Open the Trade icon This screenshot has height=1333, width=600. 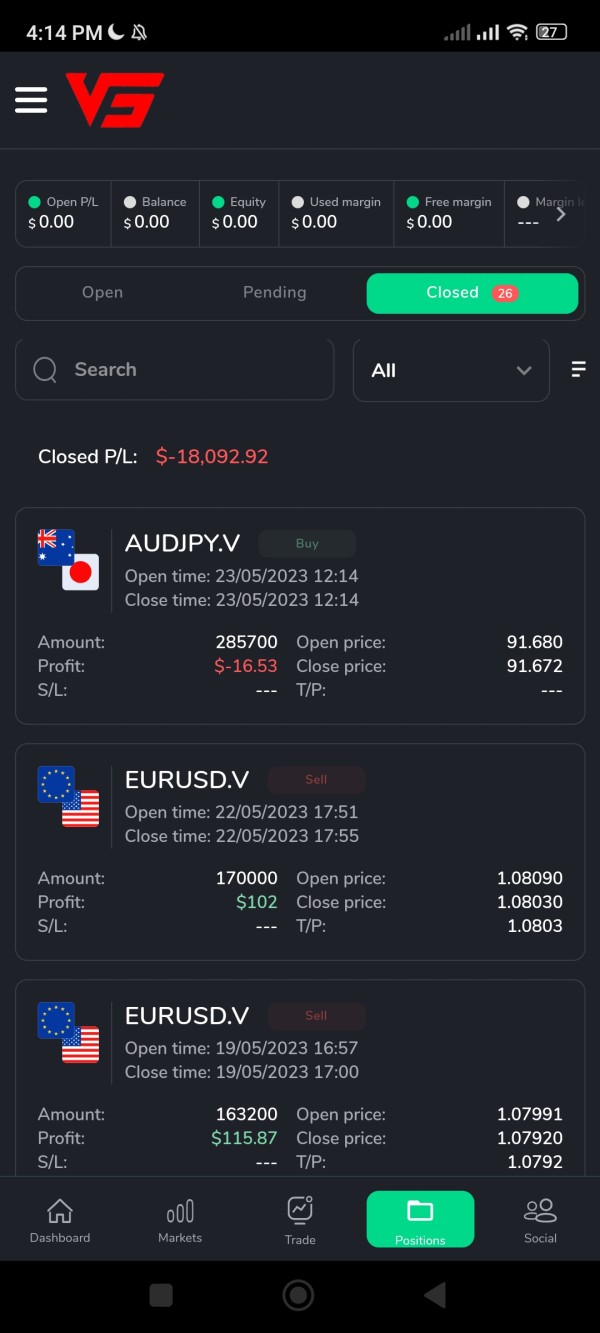[300, 1210]
